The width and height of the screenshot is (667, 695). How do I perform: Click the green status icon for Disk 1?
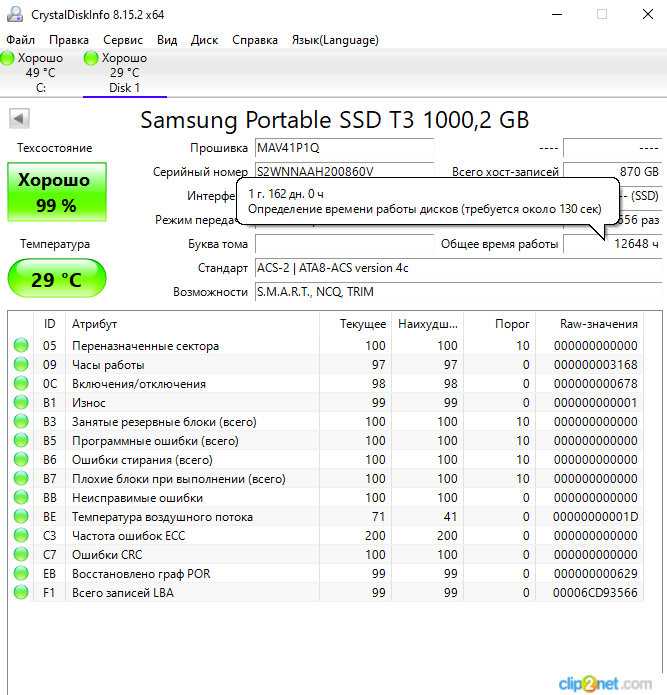tap(91, 58)
